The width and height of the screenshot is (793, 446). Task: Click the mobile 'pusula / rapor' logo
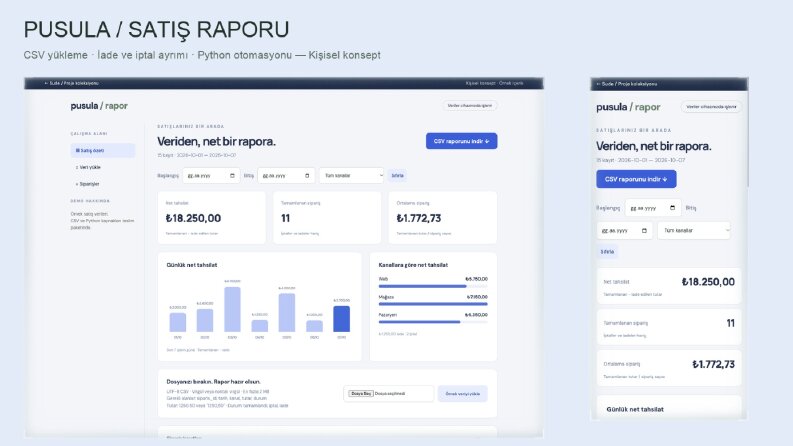(628, 107)
